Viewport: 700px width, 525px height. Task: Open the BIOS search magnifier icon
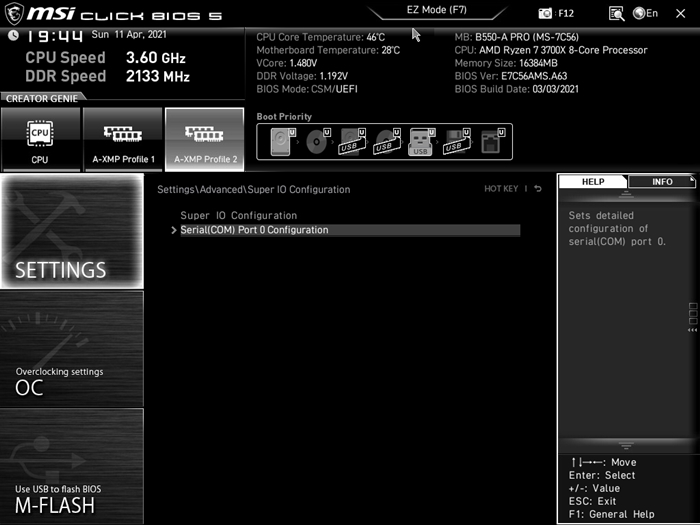[x=617, y=14]
